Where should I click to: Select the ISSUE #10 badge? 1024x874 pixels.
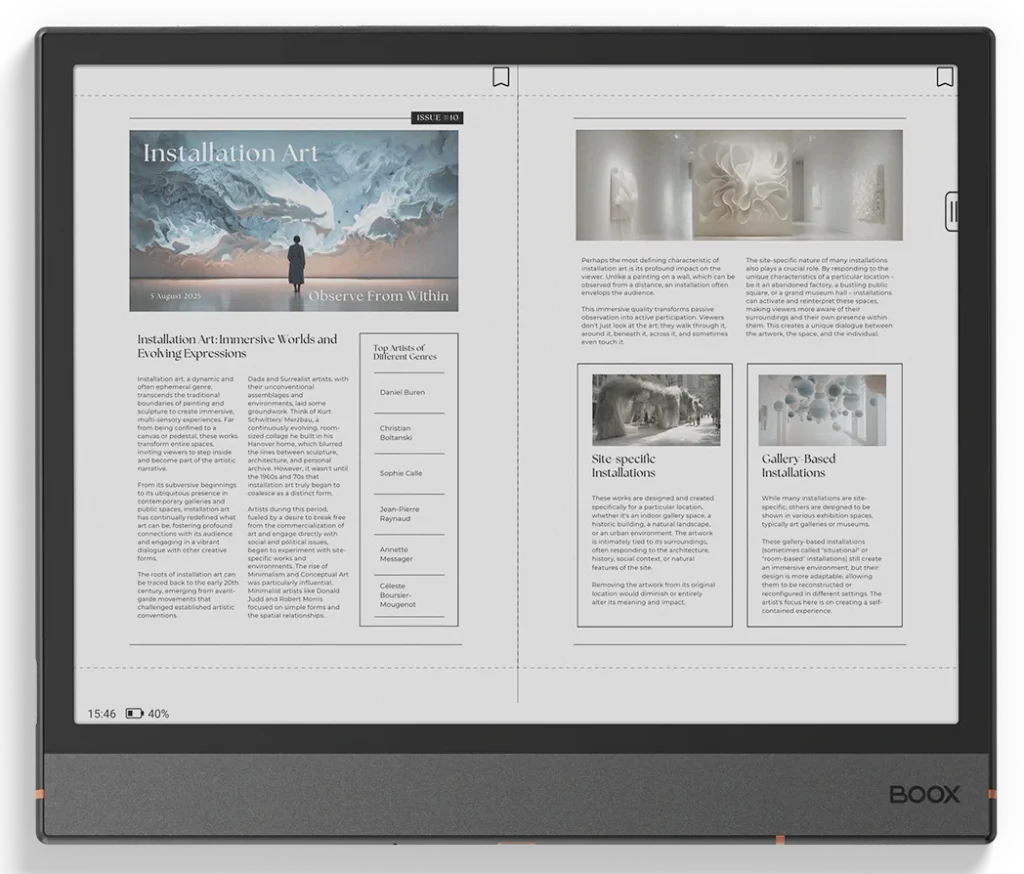pyautogui.click(x=437, y=118)
